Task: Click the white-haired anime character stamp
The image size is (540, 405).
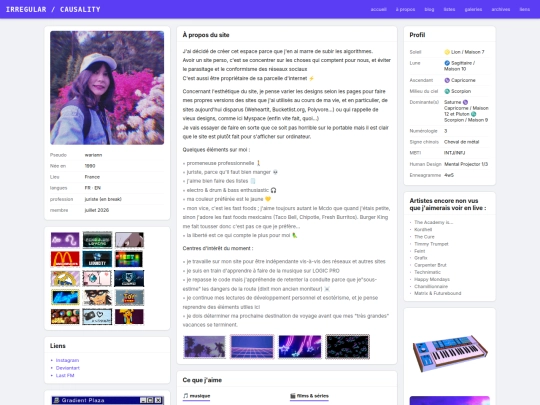Action: (129, 240)
